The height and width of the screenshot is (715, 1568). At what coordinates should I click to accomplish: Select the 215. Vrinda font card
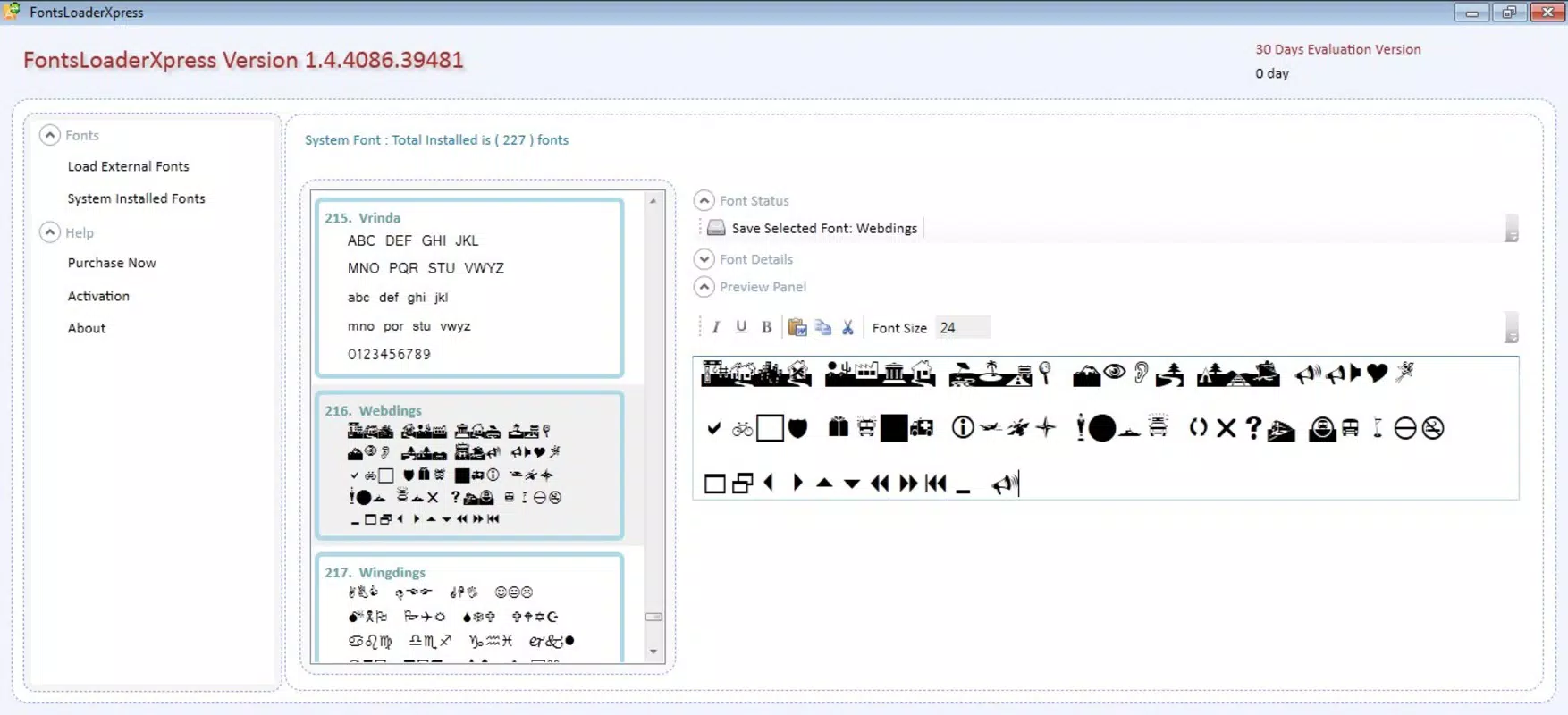[x=469, y=288]
